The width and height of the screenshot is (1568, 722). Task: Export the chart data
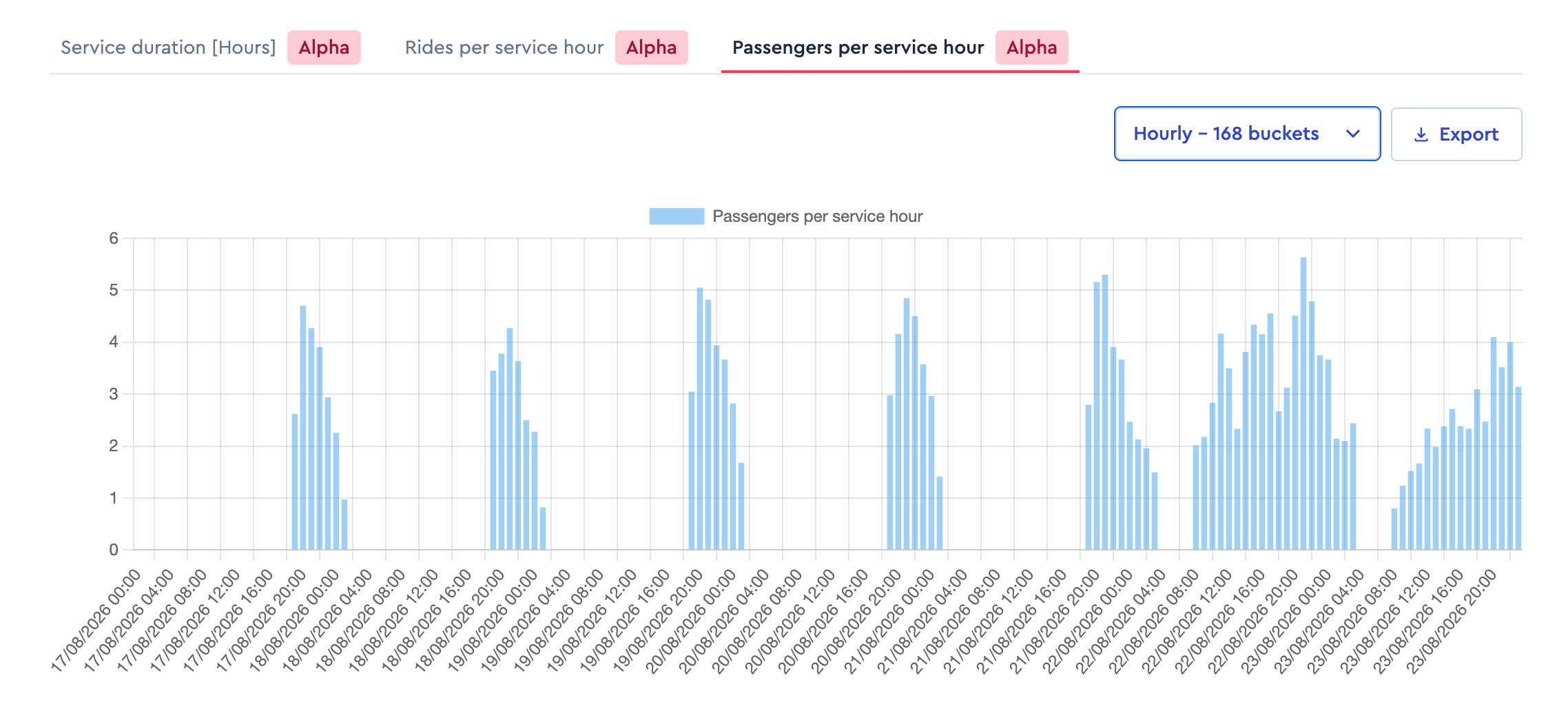(1456, 134)
